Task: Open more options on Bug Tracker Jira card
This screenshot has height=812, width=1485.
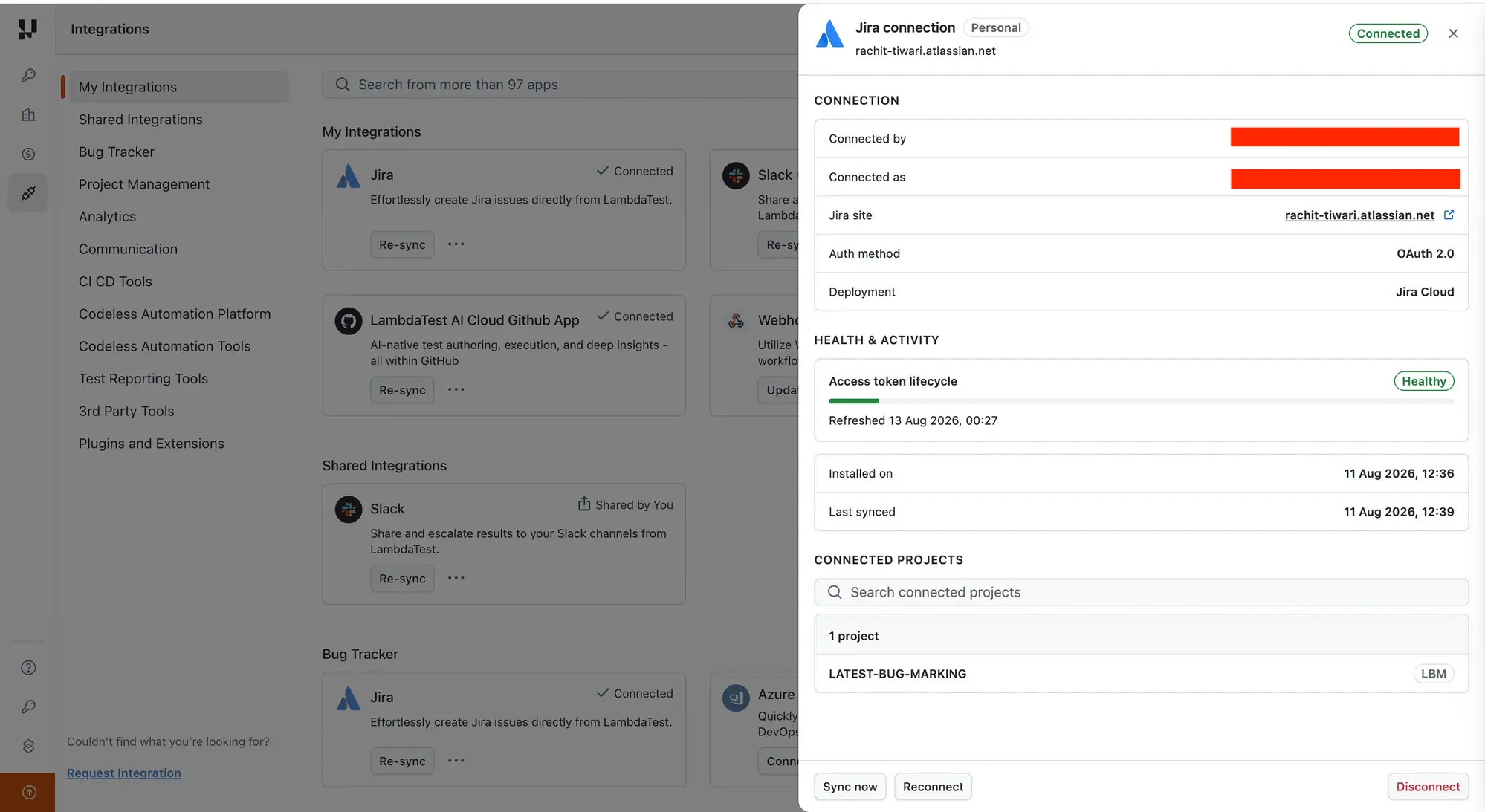Action: pos(456,761)
